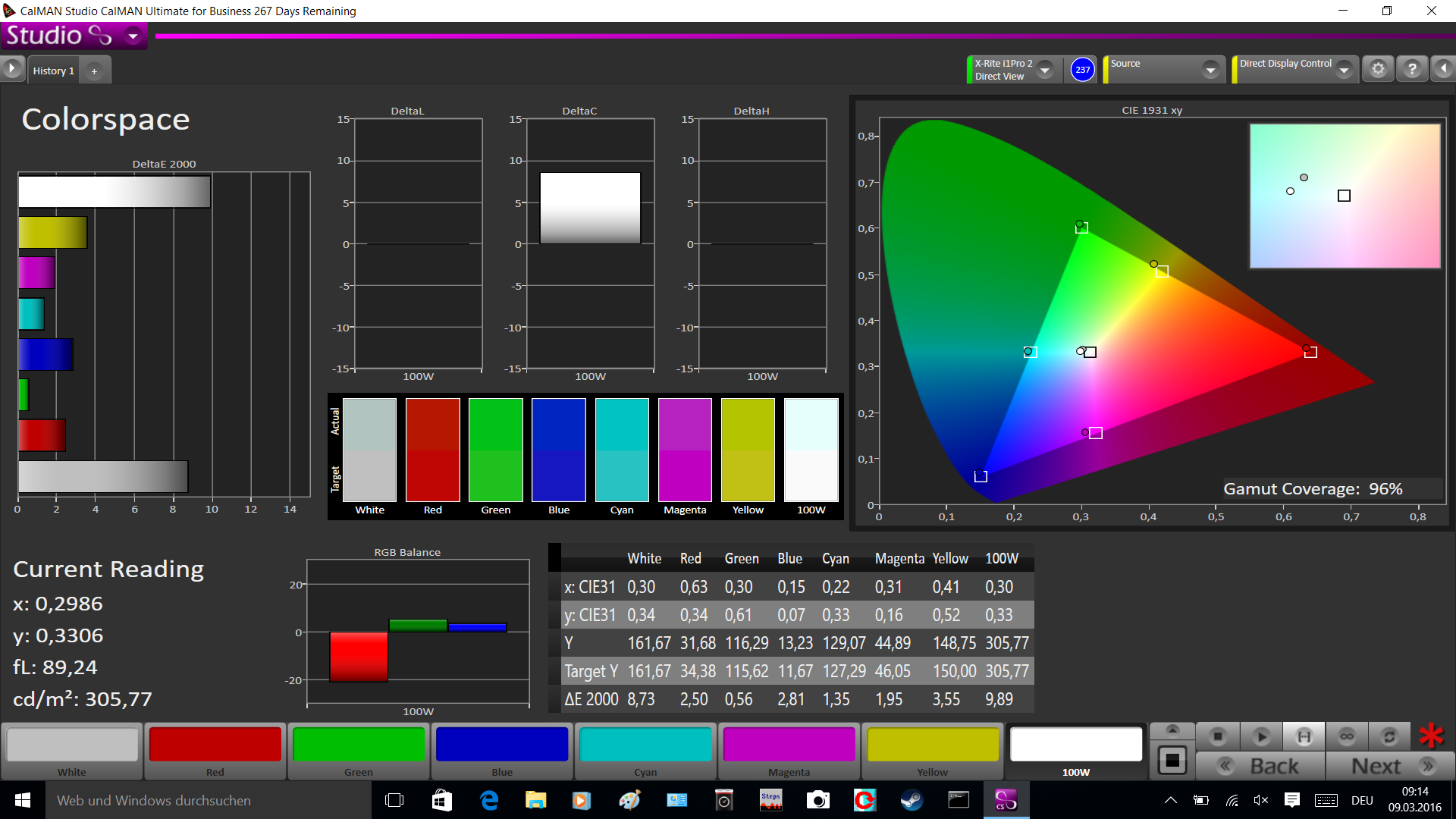Screen dimensions: 1456x819
Task: Click the stop measurement icon
Action: pos(1218,736)
